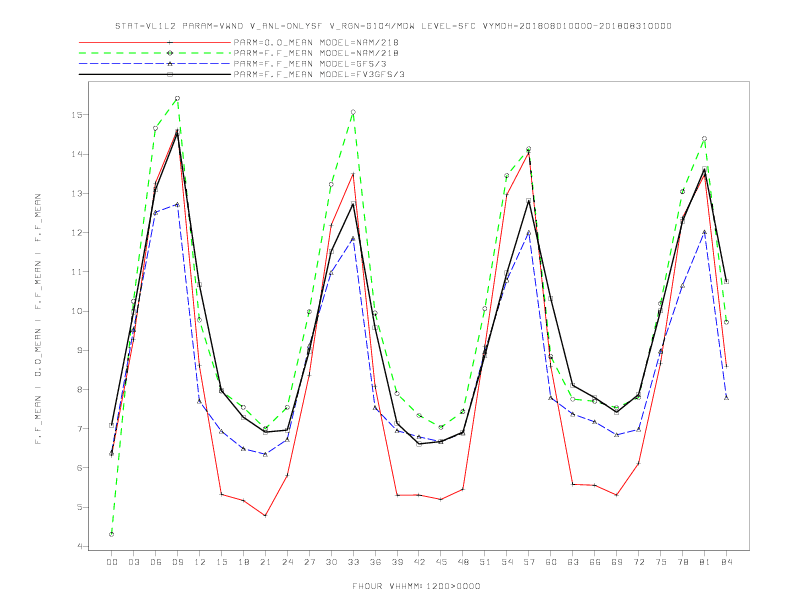Click x-axis tick label 57

point(529,562)
